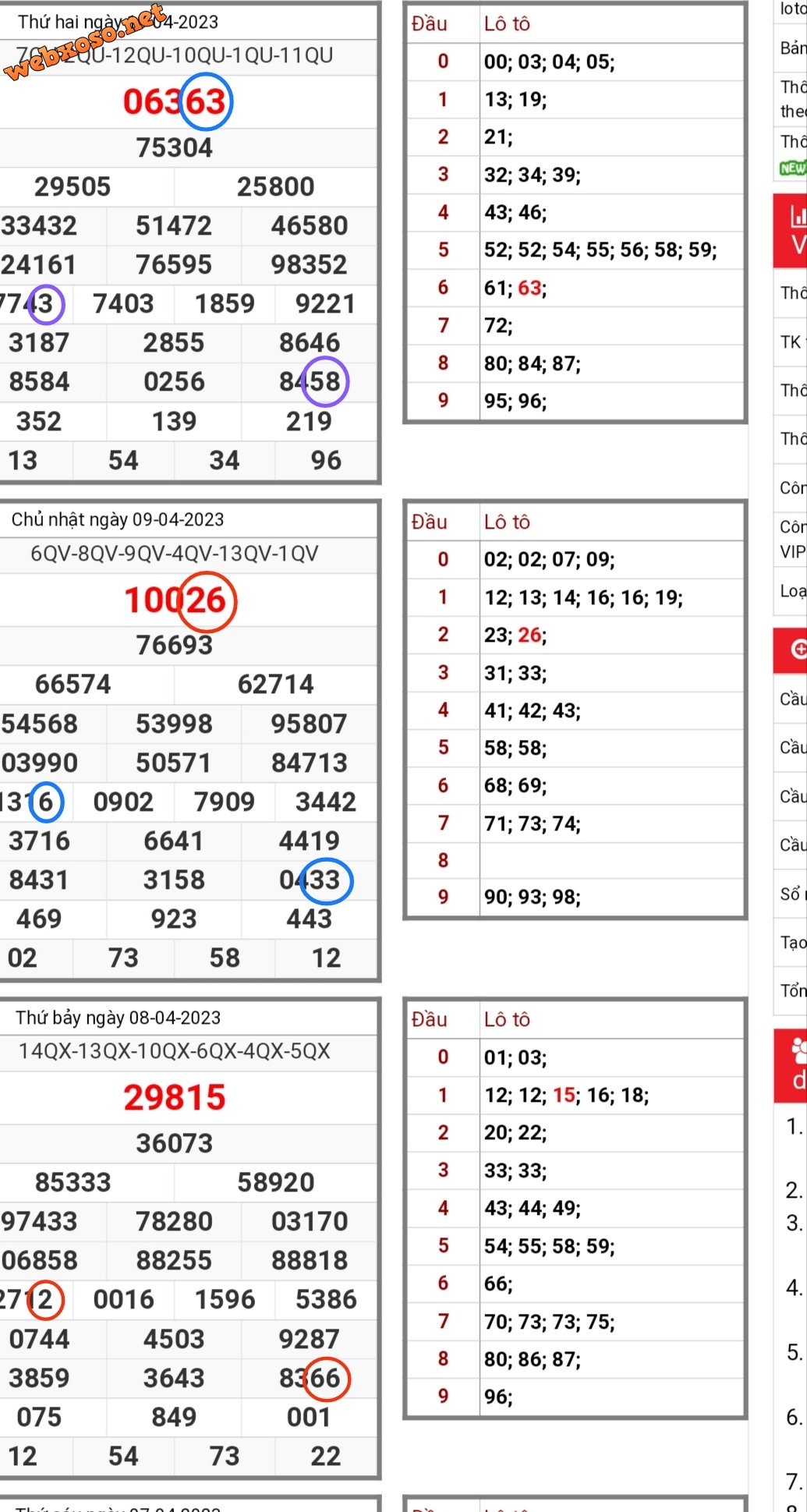Click first prize number 75304

175,147
